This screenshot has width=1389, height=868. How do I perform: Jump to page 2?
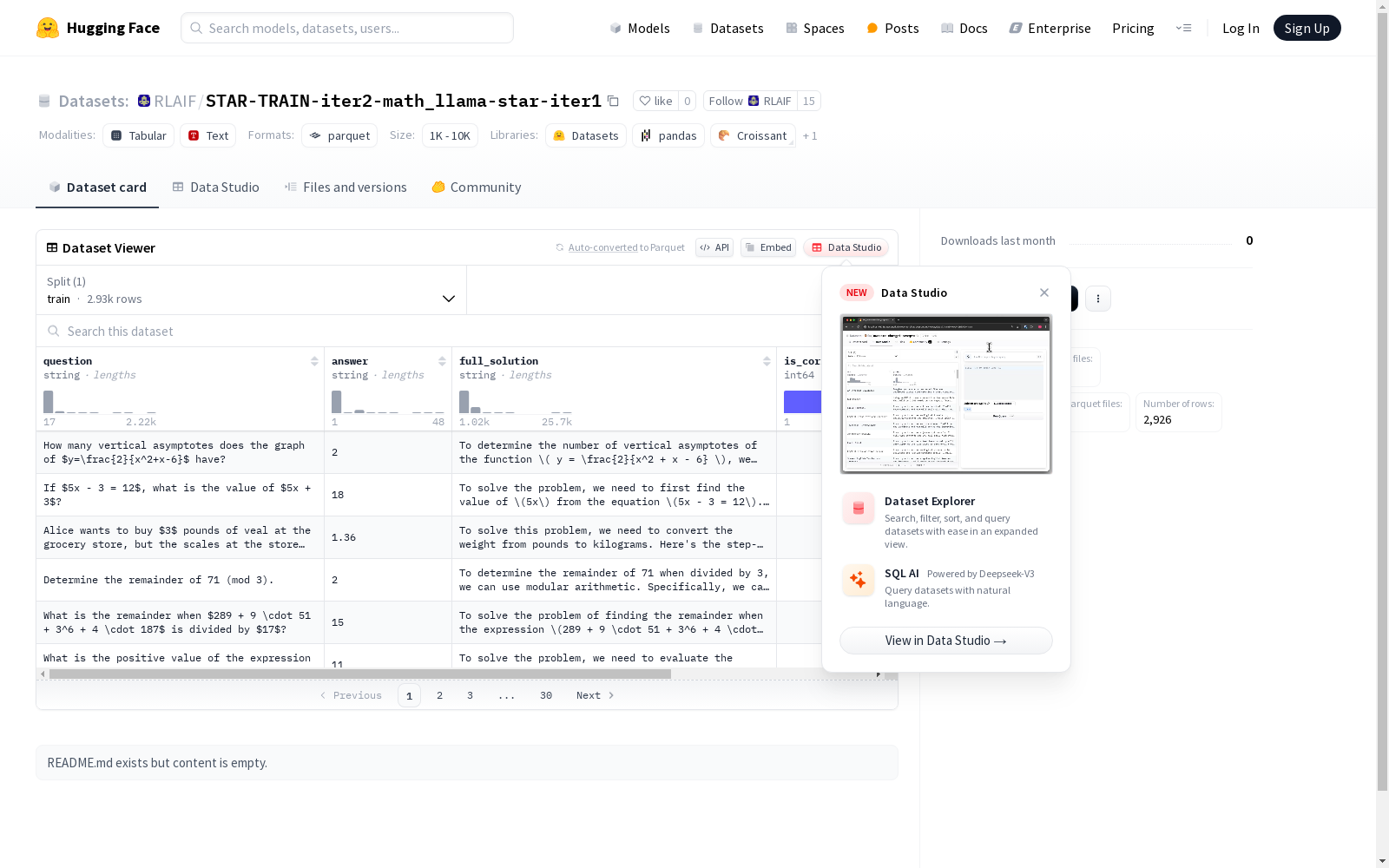pyautogui.click(x=440, y=695)
